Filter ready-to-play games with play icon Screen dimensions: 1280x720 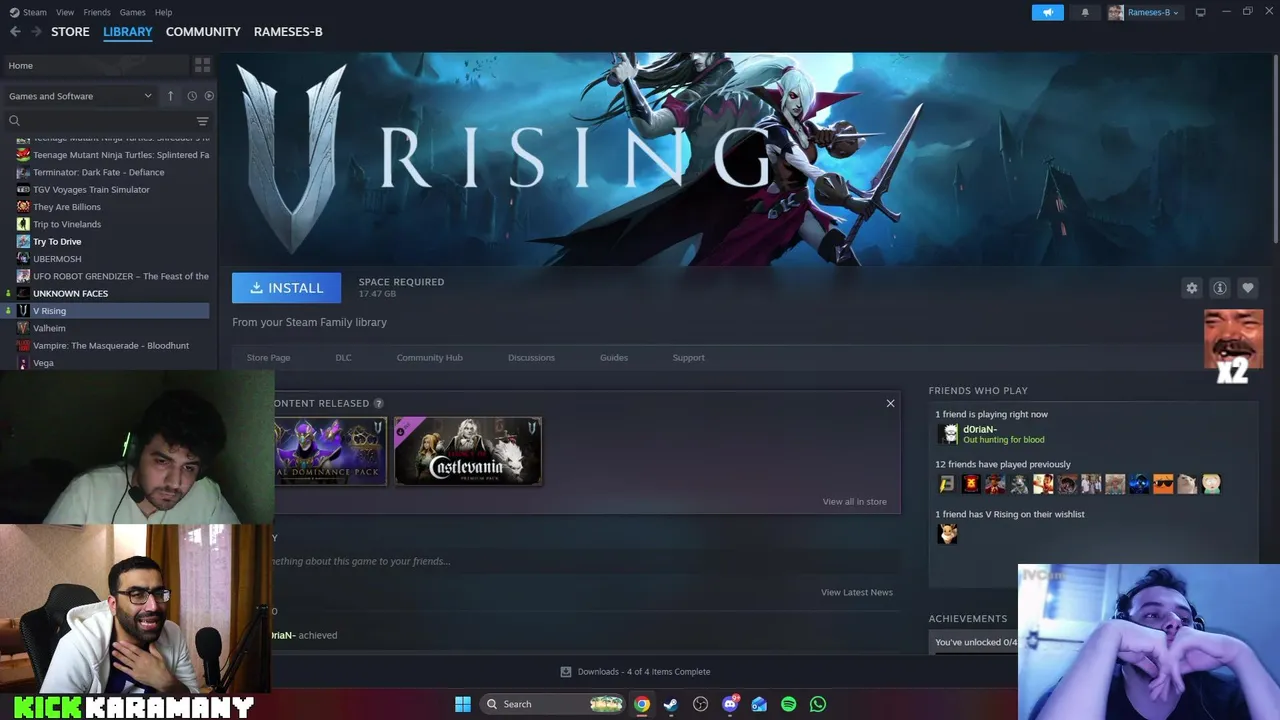(209, 96)
